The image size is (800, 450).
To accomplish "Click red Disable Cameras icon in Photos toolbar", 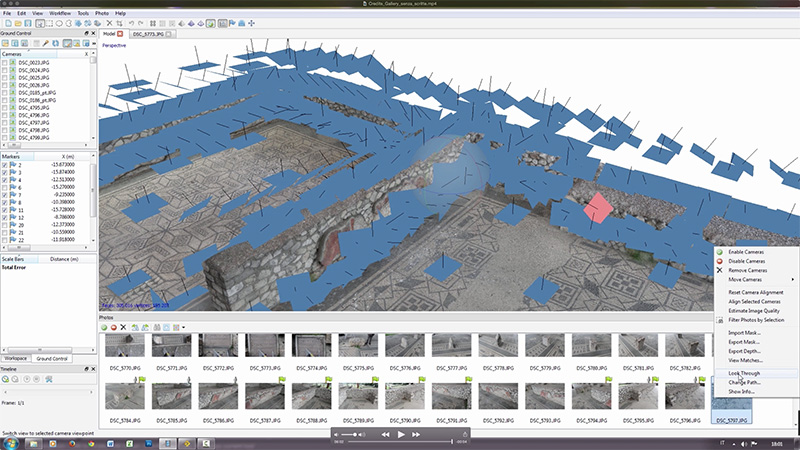I will (x=114, y=327).
